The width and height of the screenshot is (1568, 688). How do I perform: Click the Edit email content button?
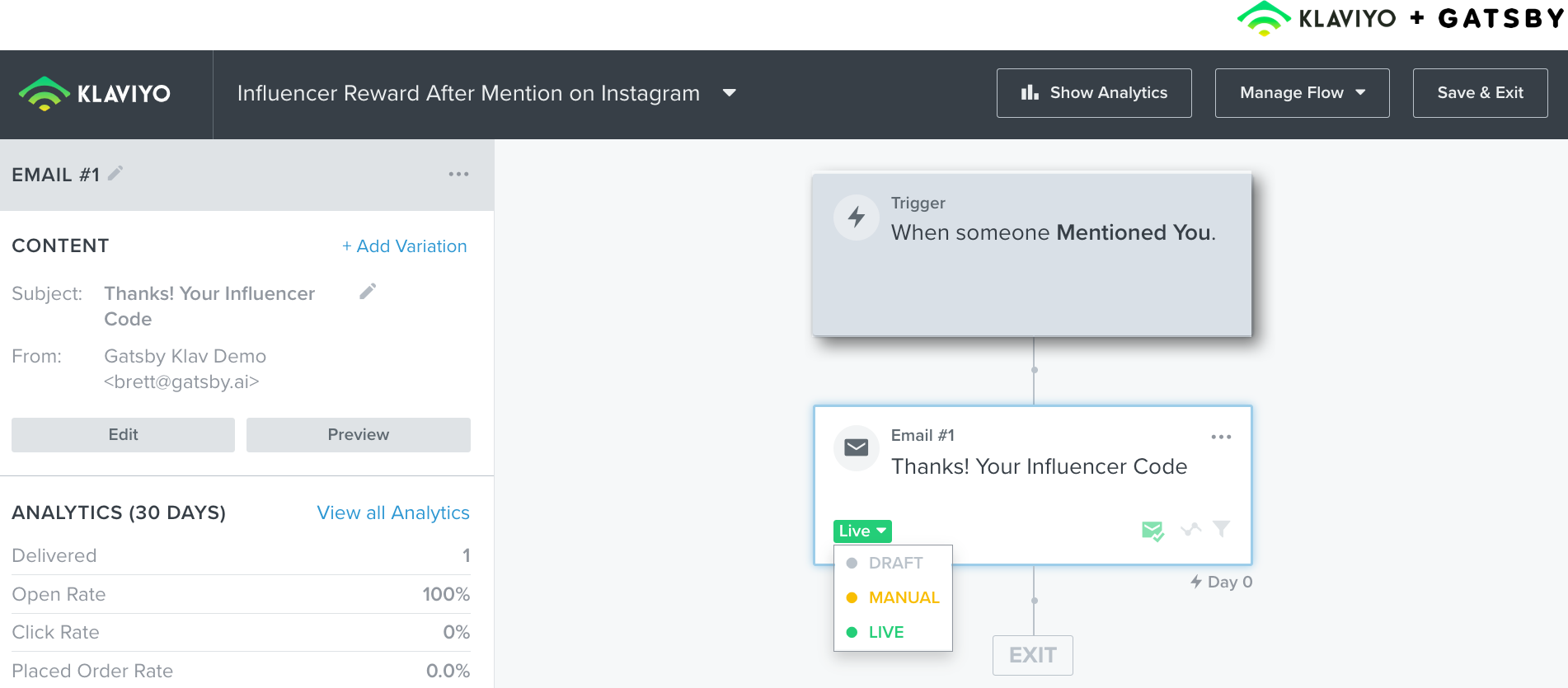click(123, 434)
